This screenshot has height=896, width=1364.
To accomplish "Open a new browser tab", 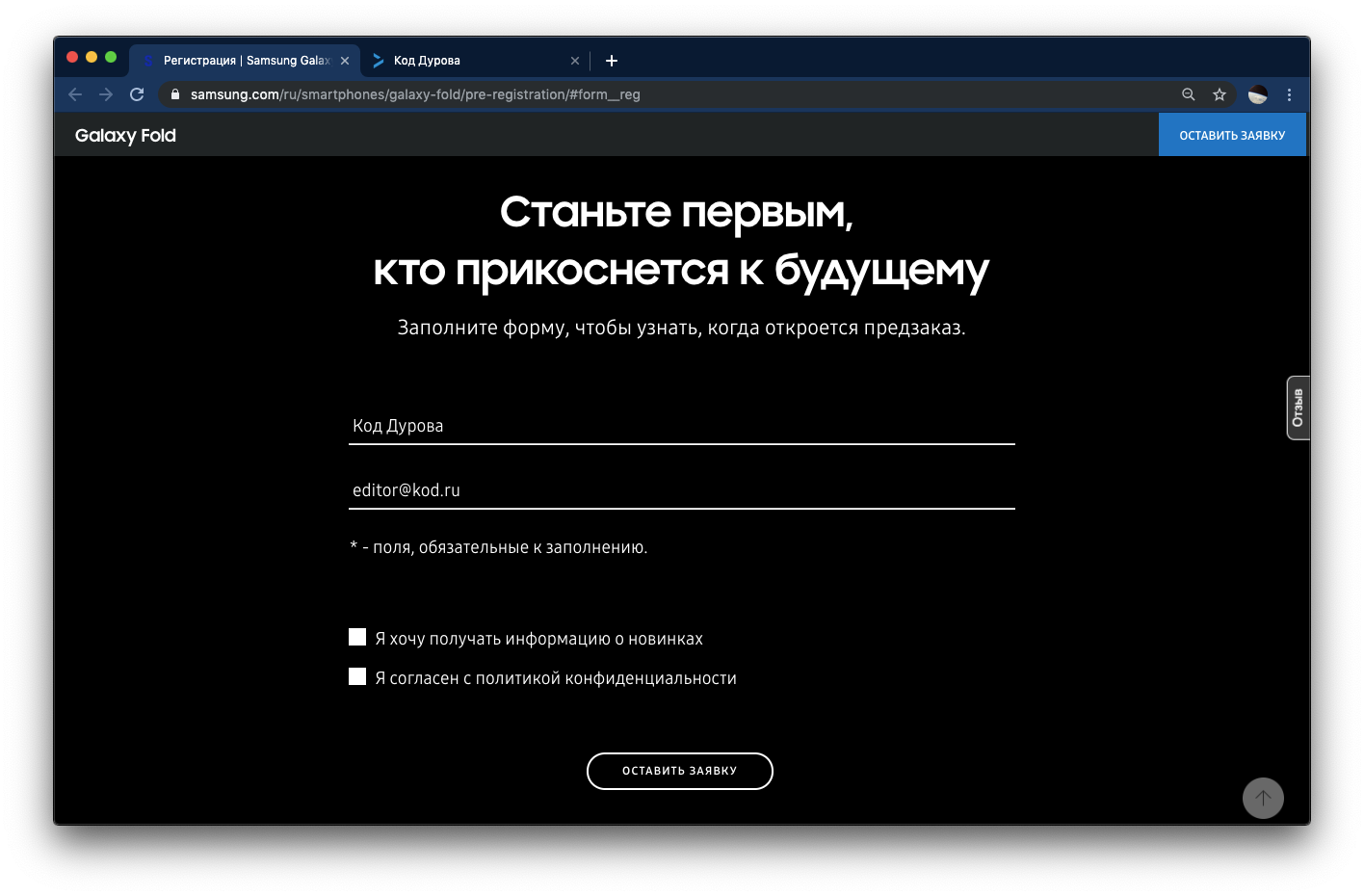I will point(612,61).
